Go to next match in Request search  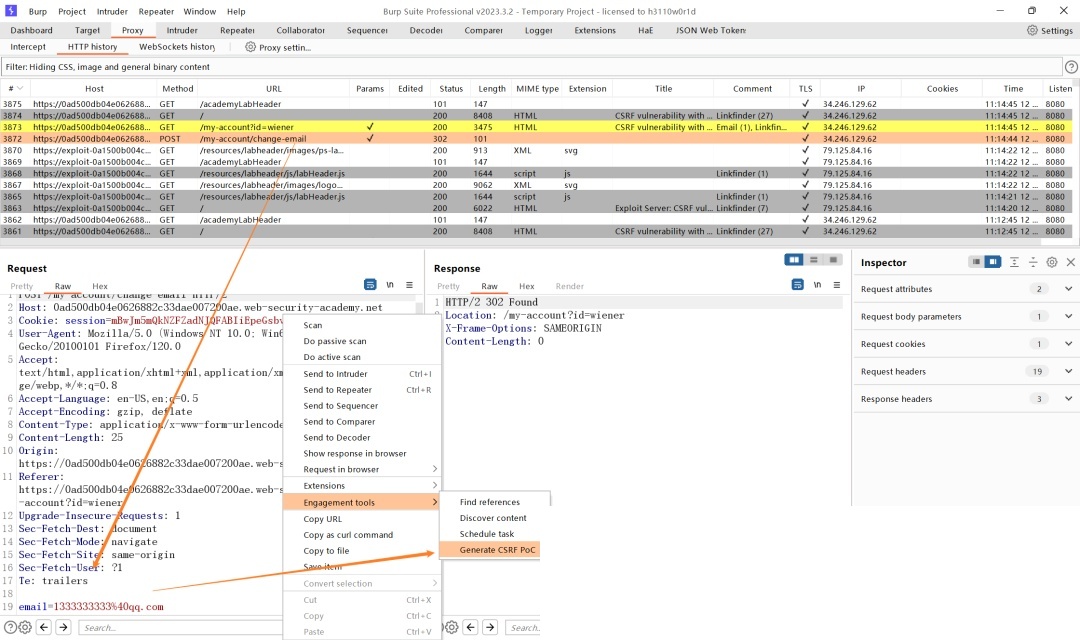(63, 627)
